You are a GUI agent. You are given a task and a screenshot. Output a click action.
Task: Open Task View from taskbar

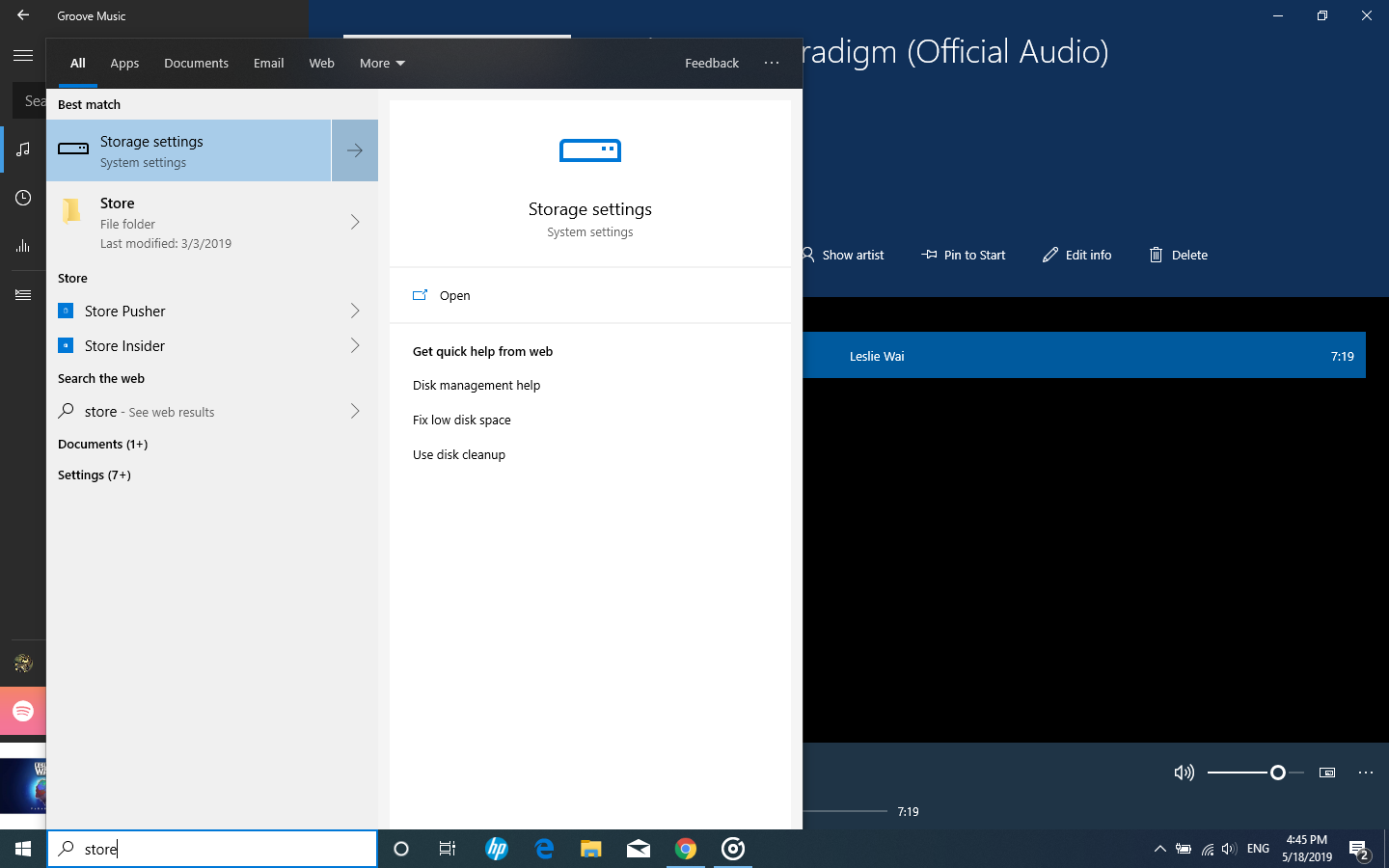(448, 849)
